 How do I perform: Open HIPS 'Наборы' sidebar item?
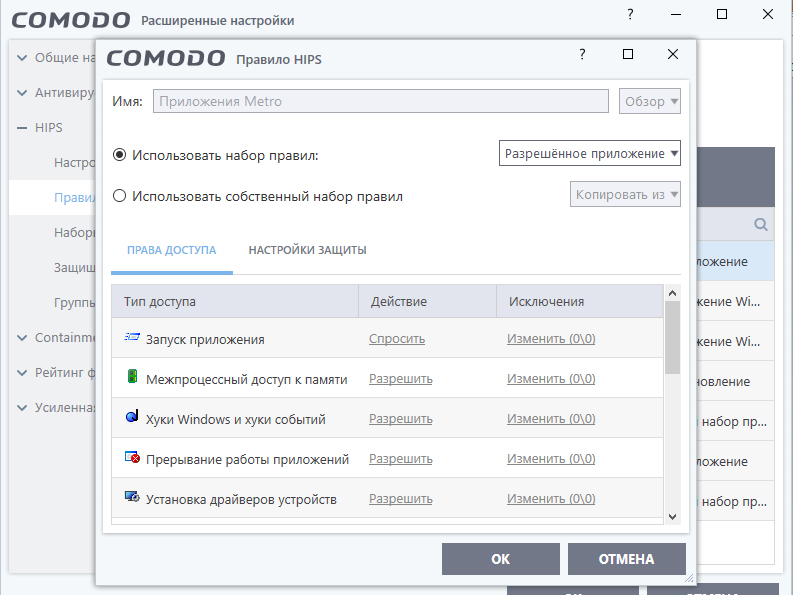click(74, 233)
